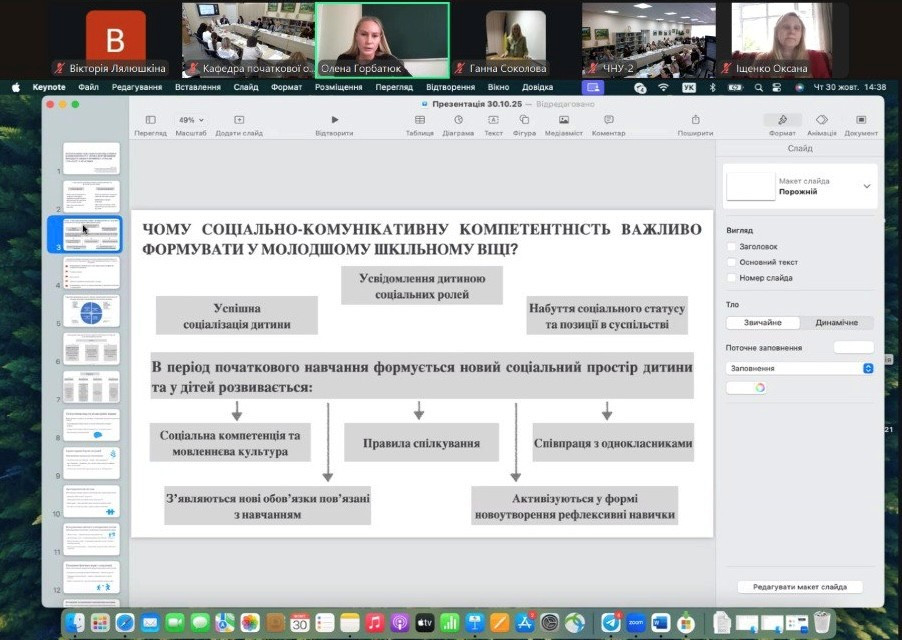The width and height of the screenshot is (902, 640).
Task: Expand the Макет слайда layout chooser
Action: coord(866,186)
